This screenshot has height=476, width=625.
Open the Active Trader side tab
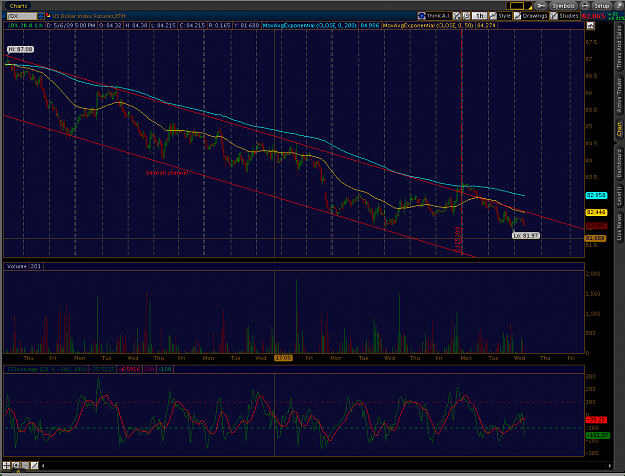coord(619,95)
